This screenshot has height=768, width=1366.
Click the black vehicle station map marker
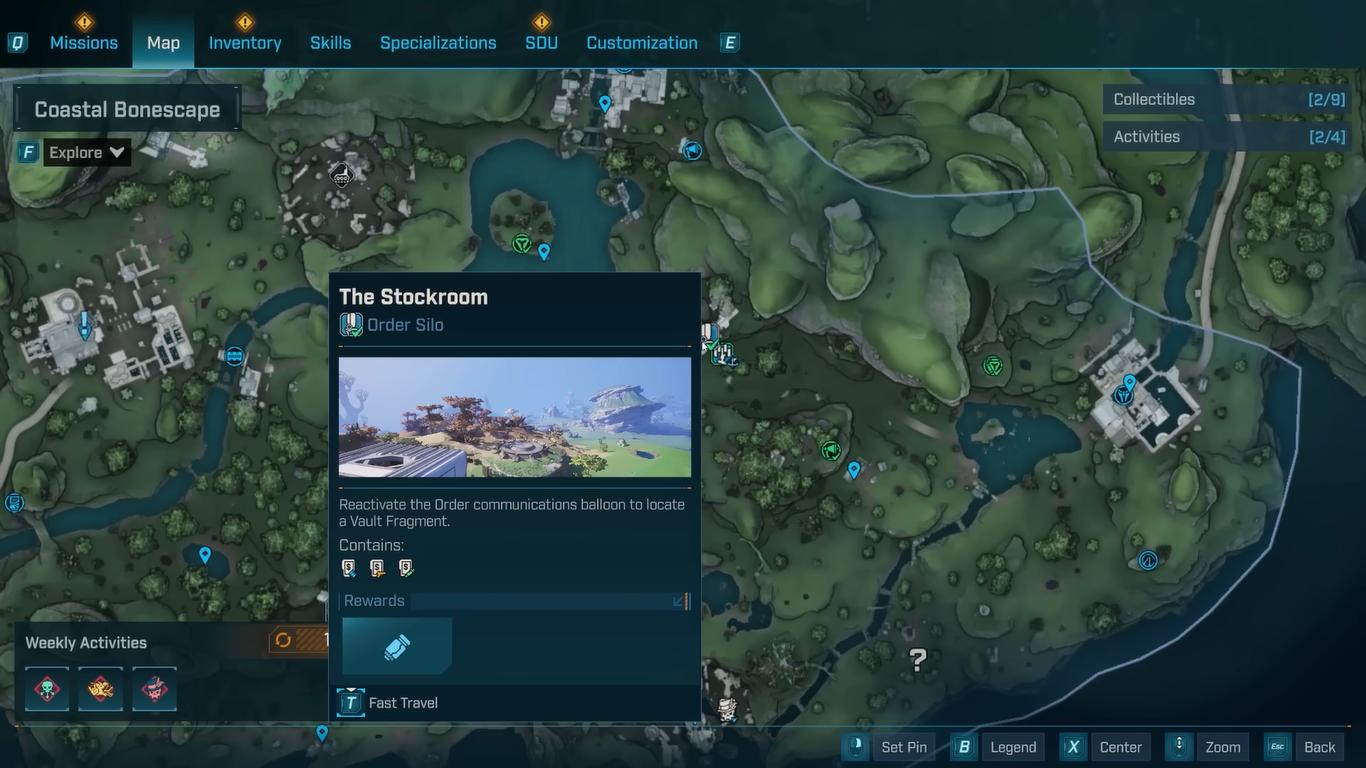coord(341,176)
